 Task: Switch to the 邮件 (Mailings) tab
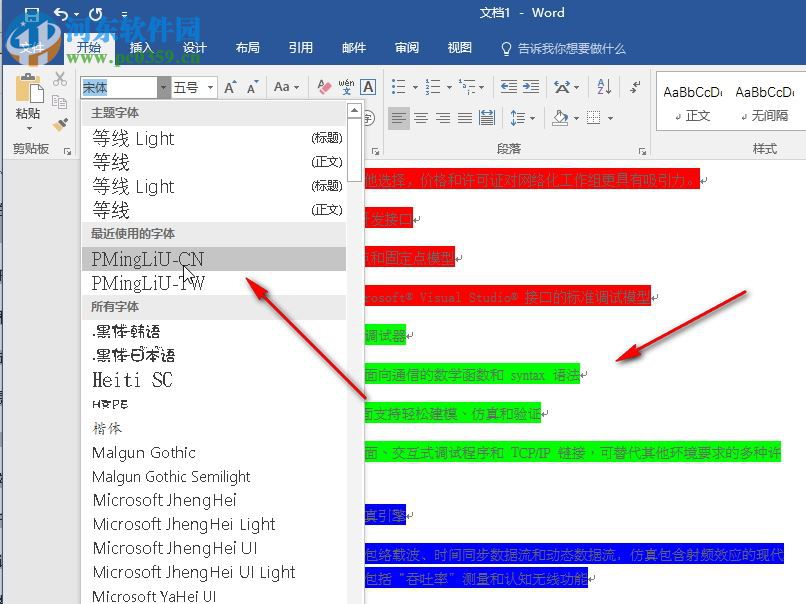[354, 48]
